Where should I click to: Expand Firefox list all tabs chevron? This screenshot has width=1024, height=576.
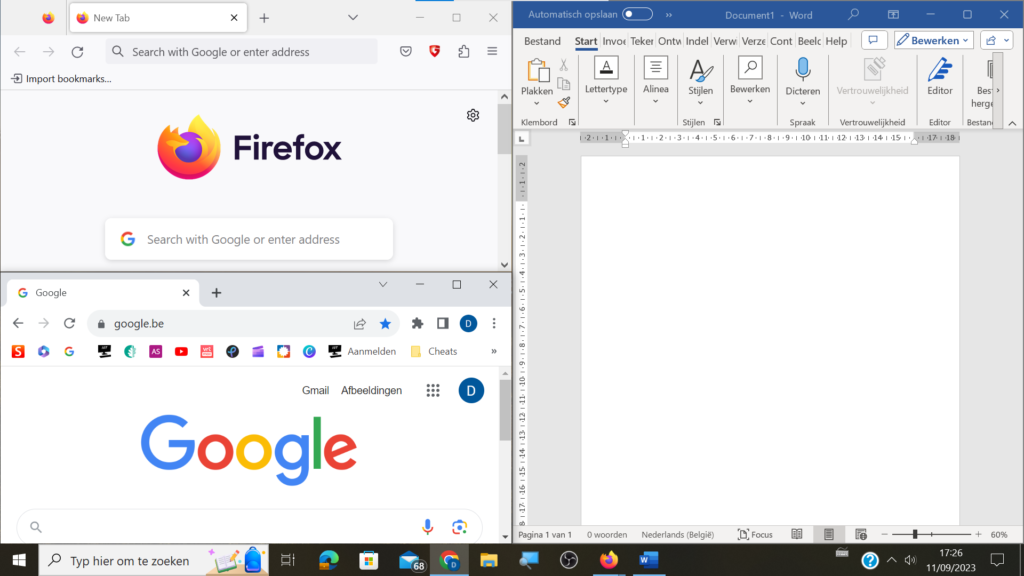353,18
